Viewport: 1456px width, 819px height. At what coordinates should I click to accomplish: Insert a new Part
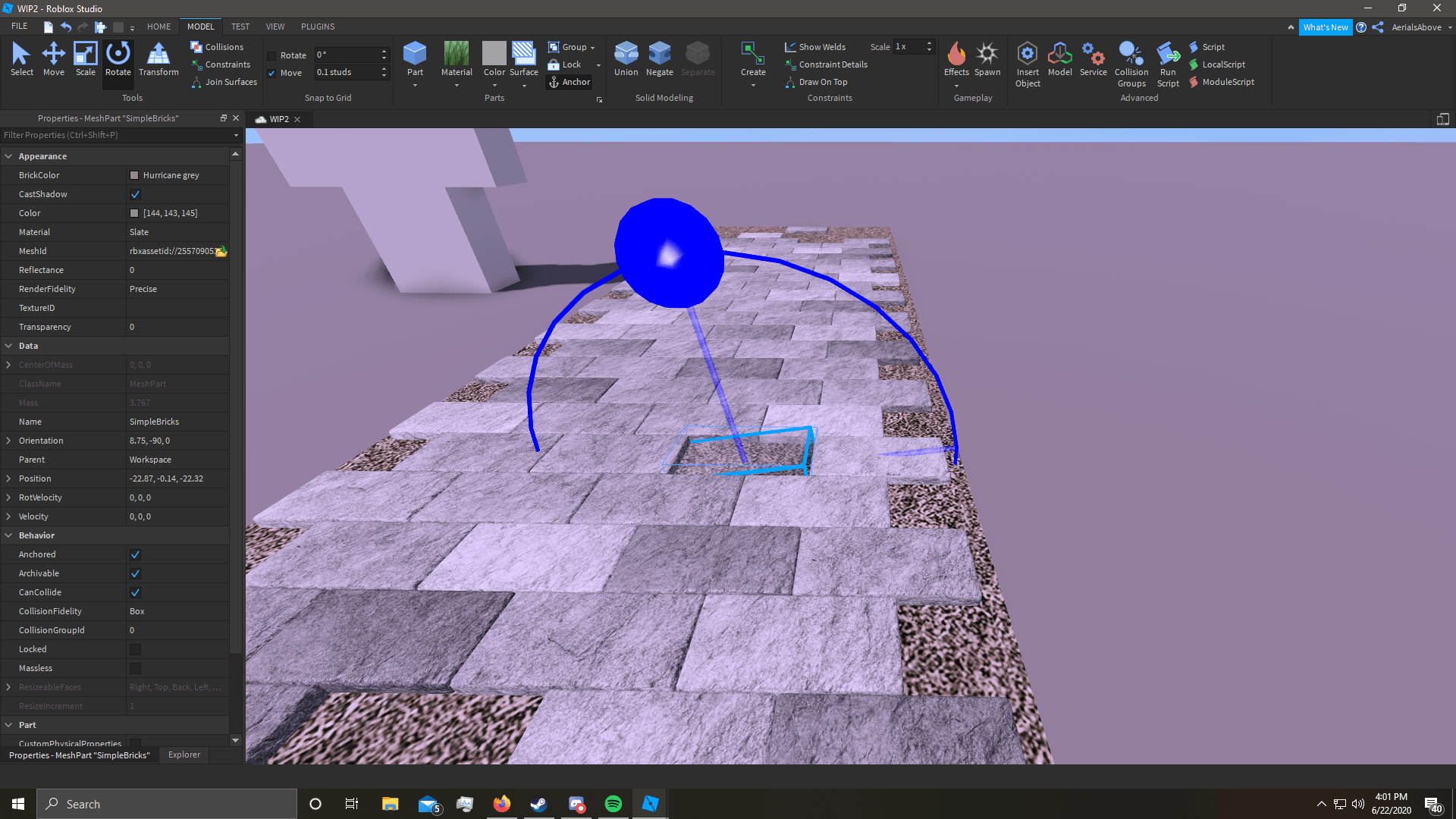(x=415, y=59)
